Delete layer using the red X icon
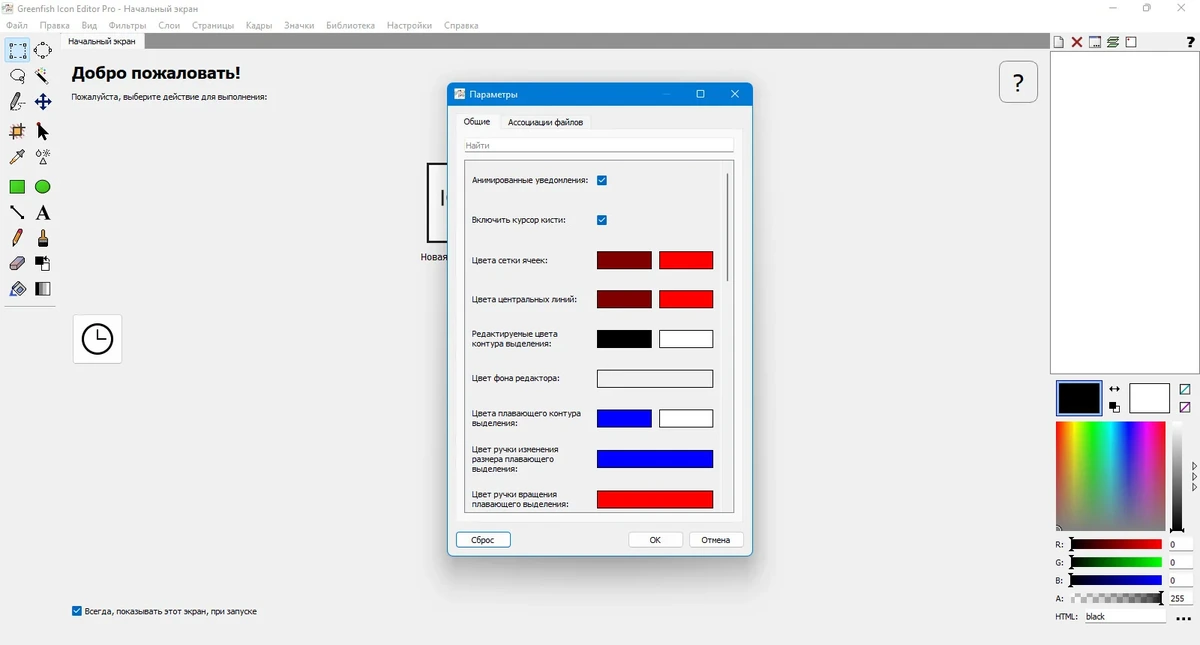The image size is (1200, 645). click(x=1077, y=42)
